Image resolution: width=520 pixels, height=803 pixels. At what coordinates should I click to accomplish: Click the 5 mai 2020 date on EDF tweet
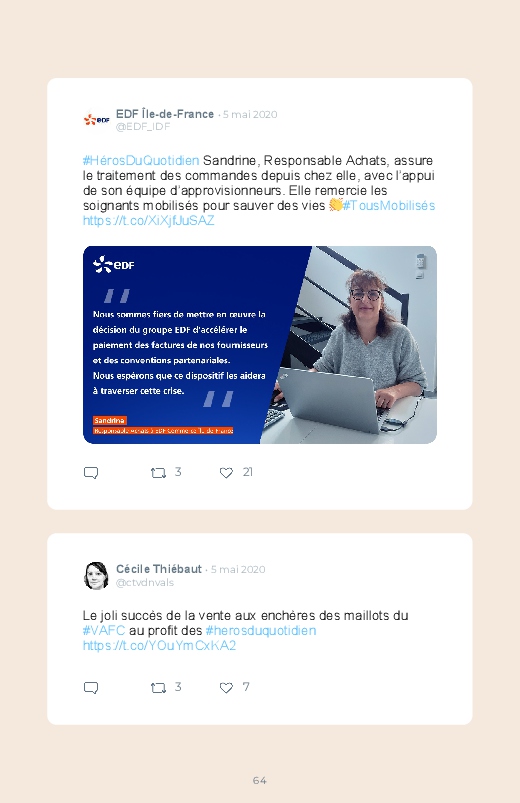coord(250,114)
